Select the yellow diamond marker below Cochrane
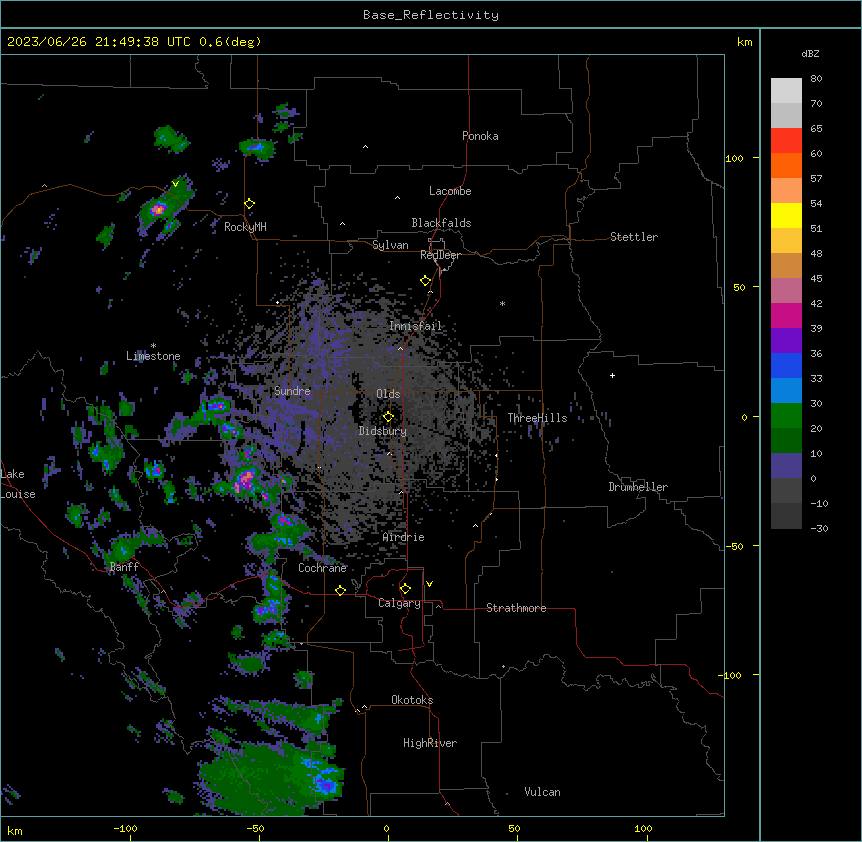 [x=340, y=590]
